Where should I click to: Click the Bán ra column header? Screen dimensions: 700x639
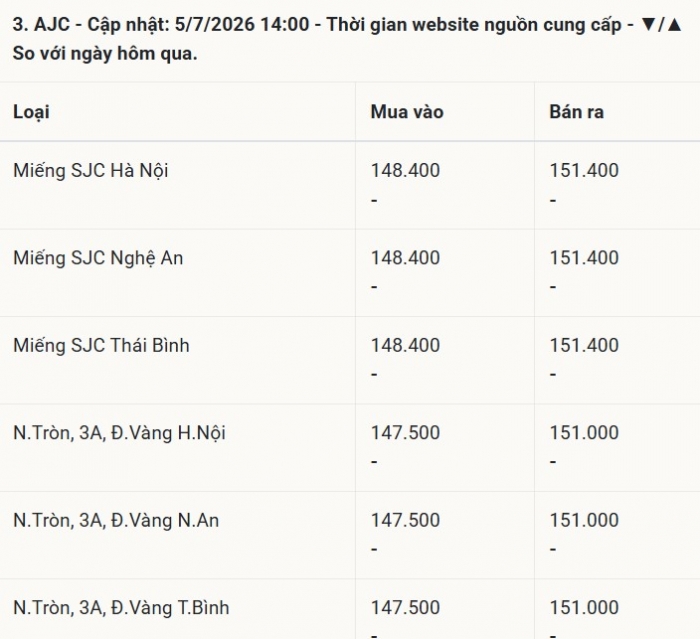[x=576, y=112]
